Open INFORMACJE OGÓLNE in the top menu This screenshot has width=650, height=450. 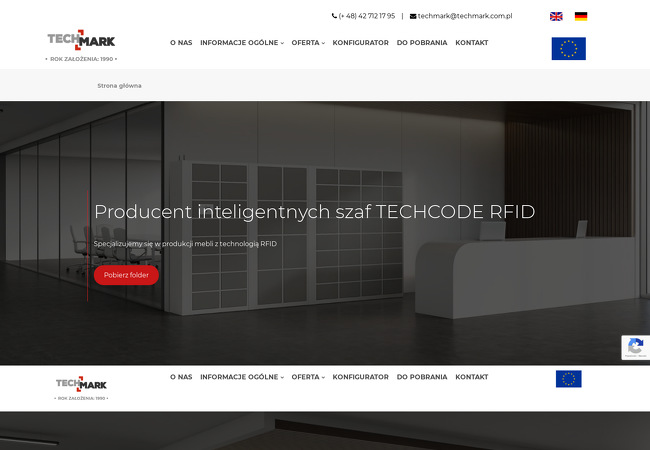coord(239,43)
